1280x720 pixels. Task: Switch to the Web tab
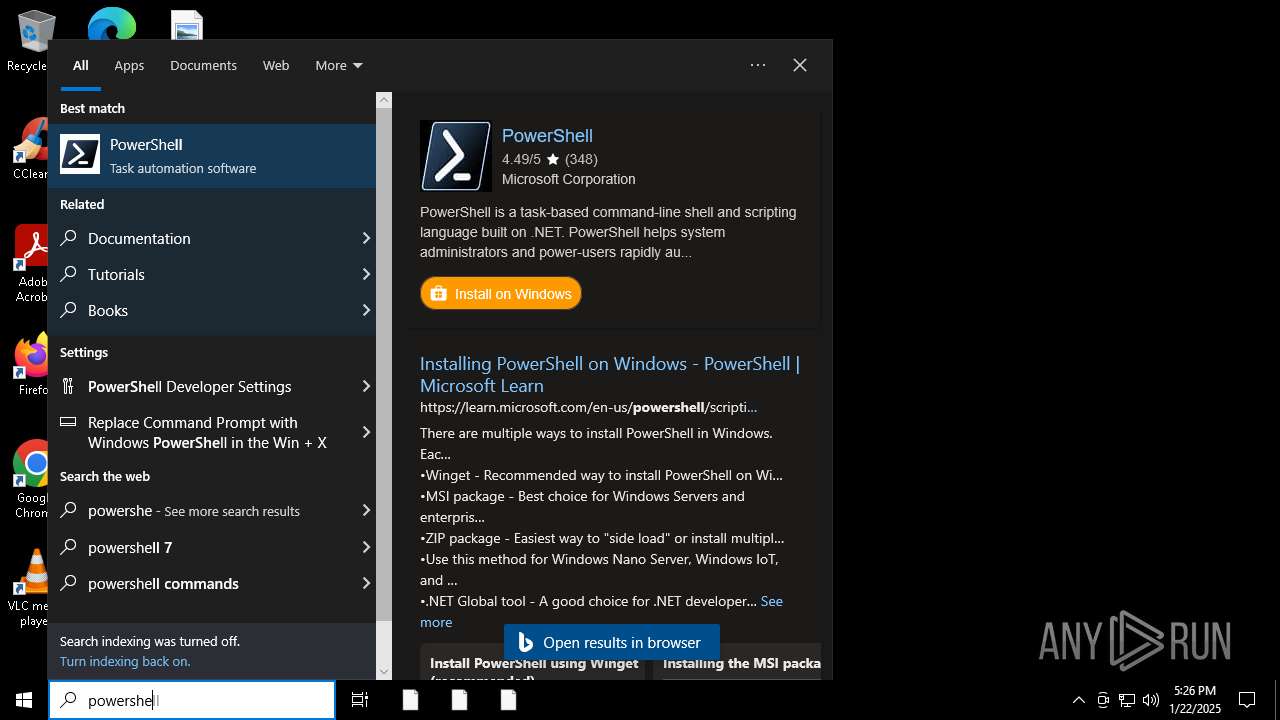click(x=276, y=65)
